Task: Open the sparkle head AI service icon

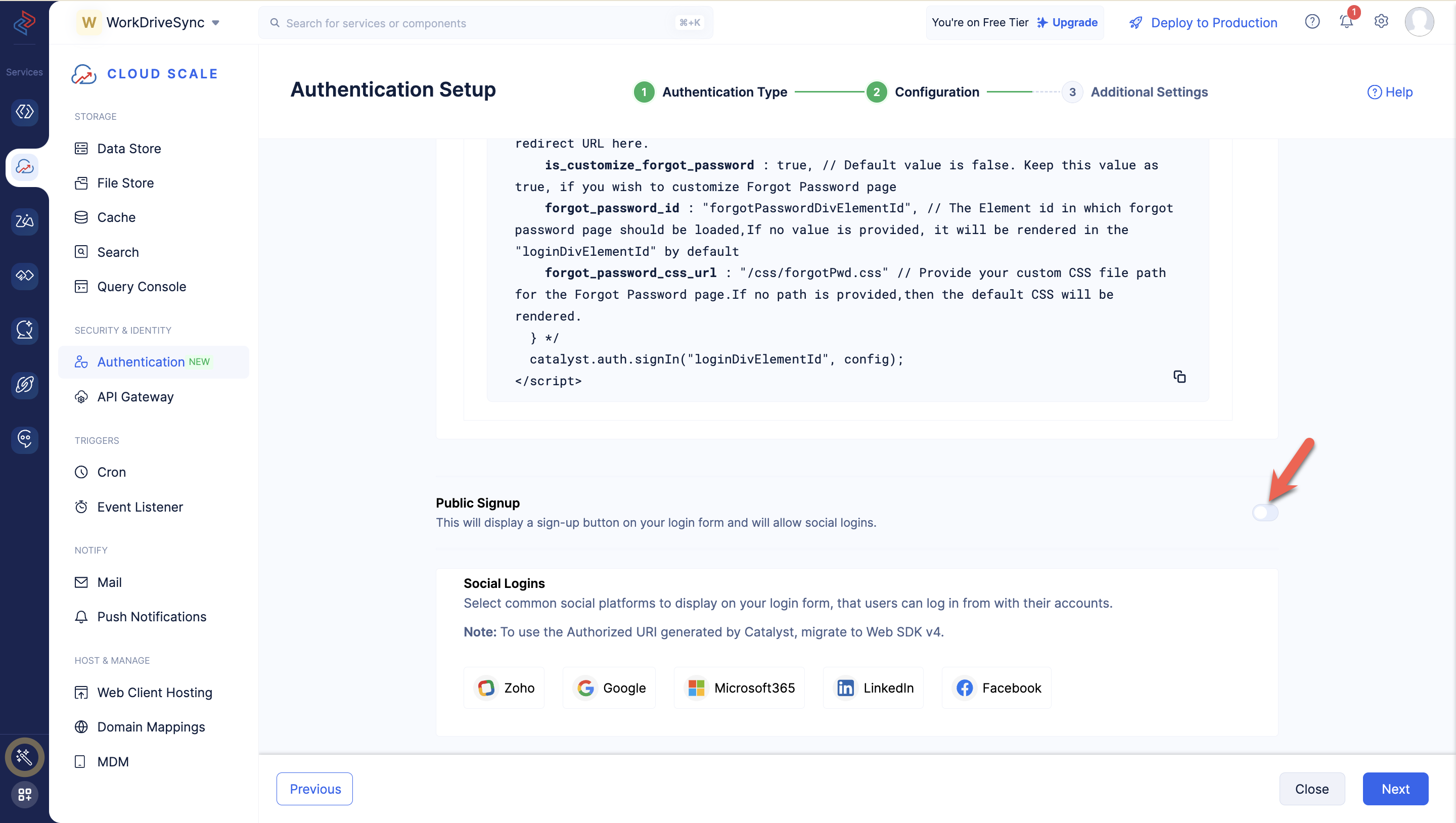Action: (x=24, y=331)
